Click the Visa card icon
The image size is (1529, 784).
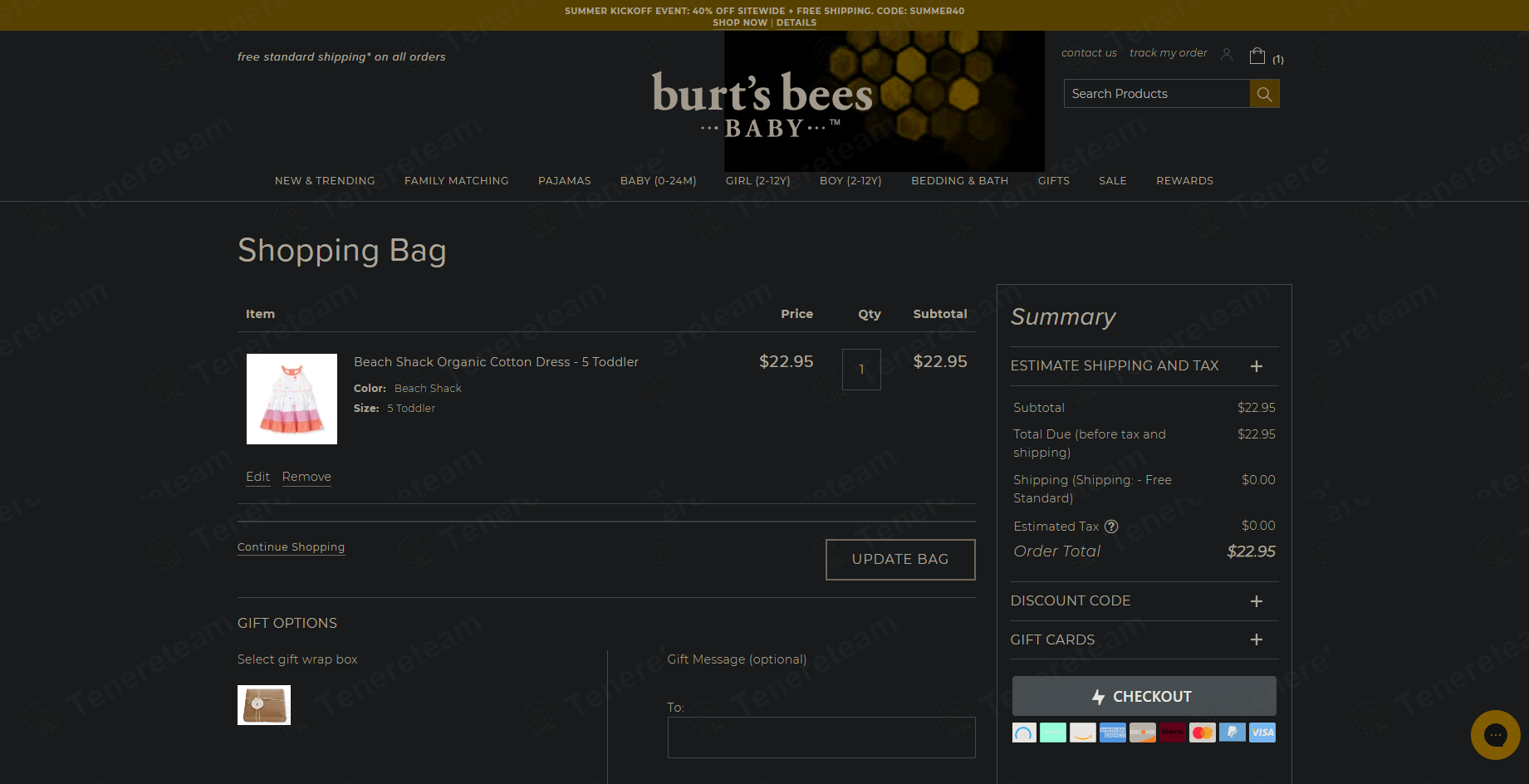(x=1262, y=733)
